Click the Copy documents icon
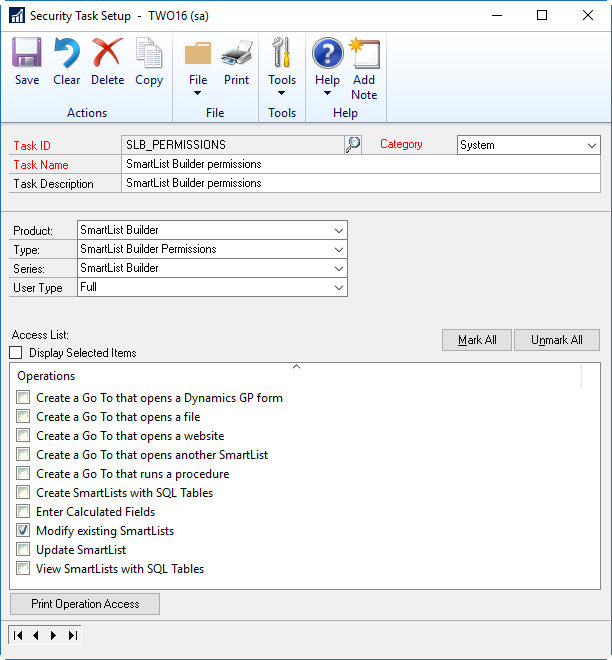612x660 pixels. 149,53
